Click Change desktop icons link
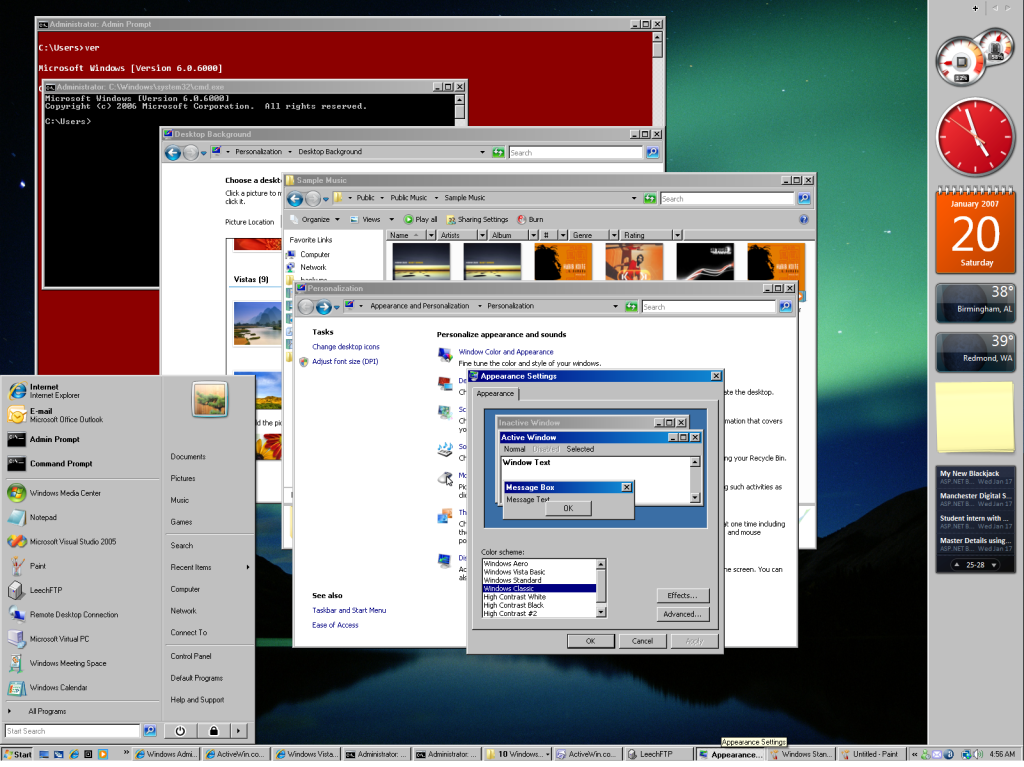 click(x=345, y=347)
